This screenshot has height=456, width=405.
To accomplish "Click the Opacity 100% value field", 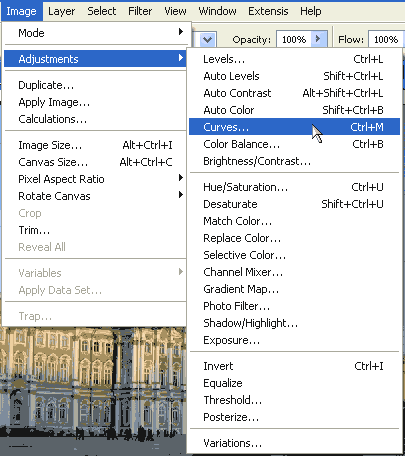I will [294, 40].
